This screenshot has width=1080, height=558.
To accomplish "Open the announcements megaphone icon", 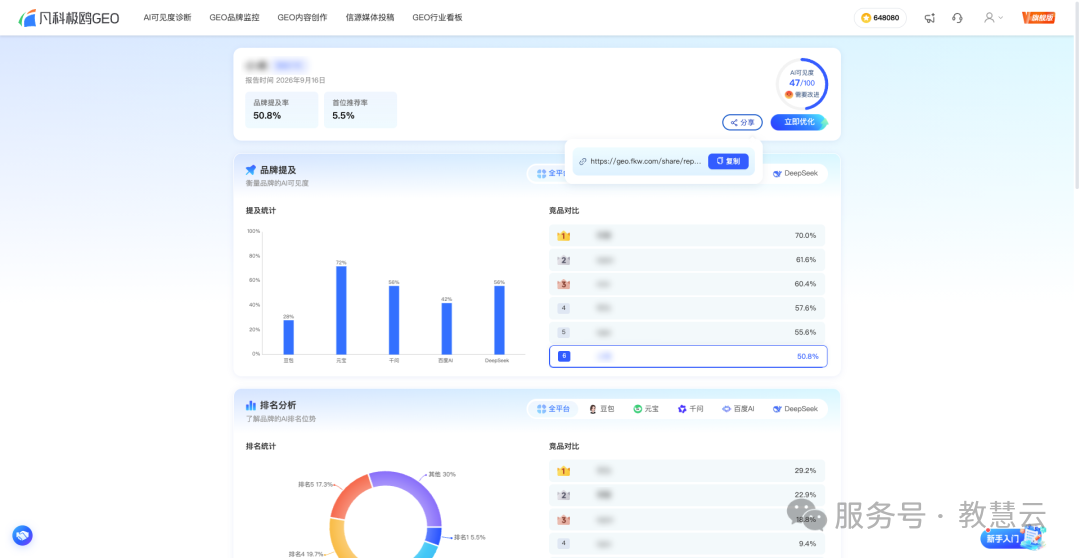I will point(930,18).
